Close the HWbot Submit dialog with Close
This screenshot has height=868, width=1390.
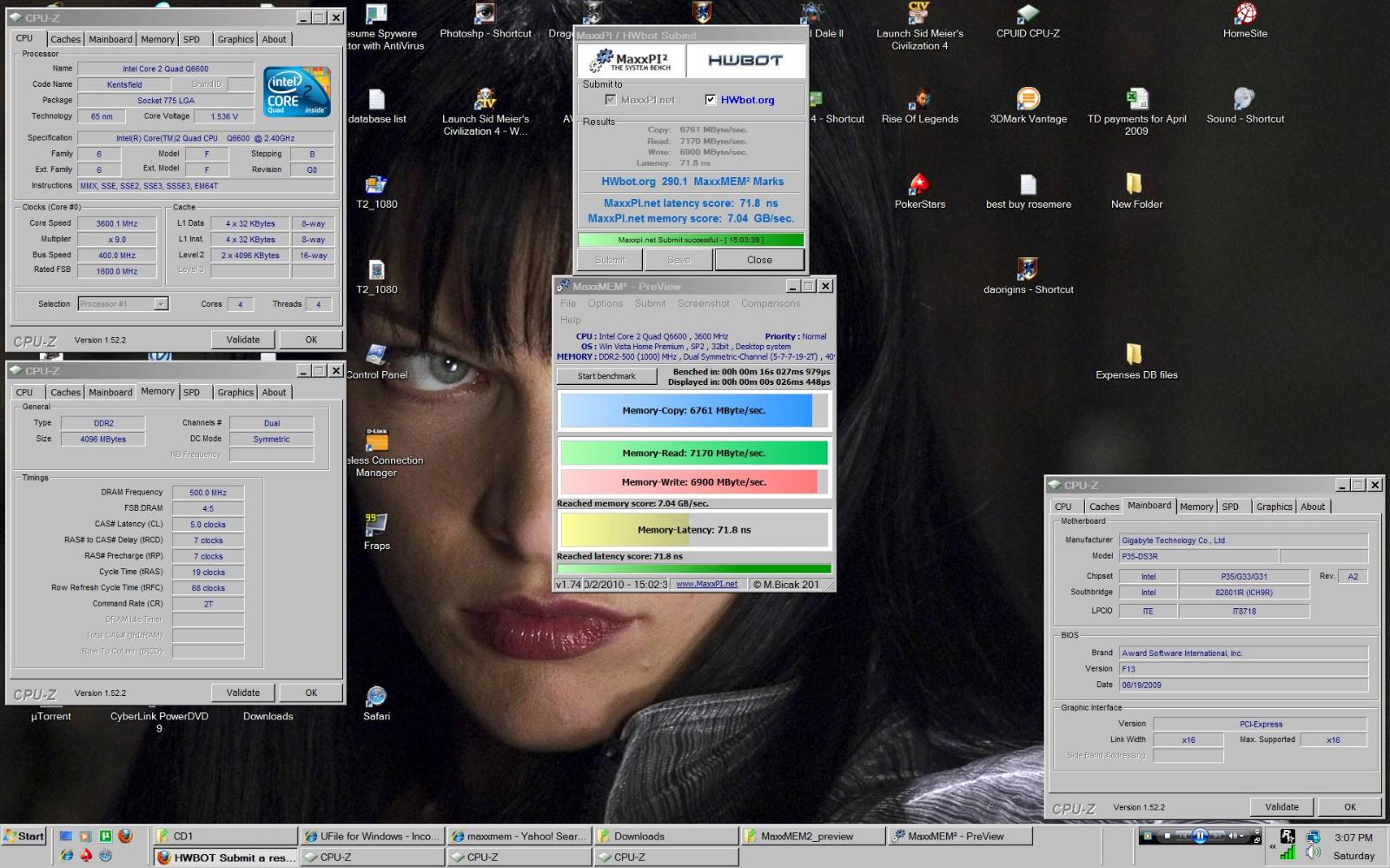pos(759,260)
